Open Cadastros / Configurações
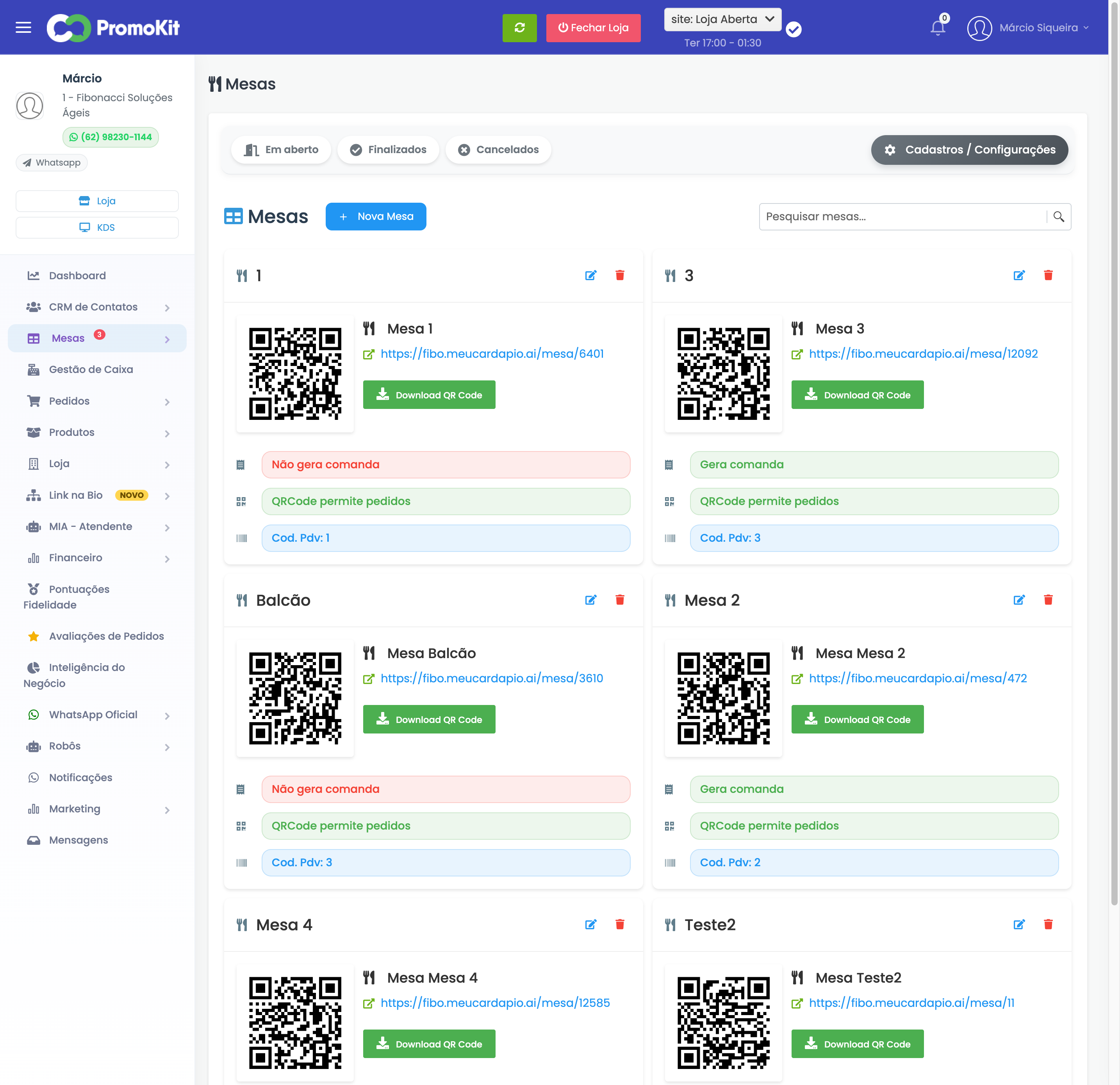The height and width of the screenshot is (1085, 1120). click(x=970, y=150)
